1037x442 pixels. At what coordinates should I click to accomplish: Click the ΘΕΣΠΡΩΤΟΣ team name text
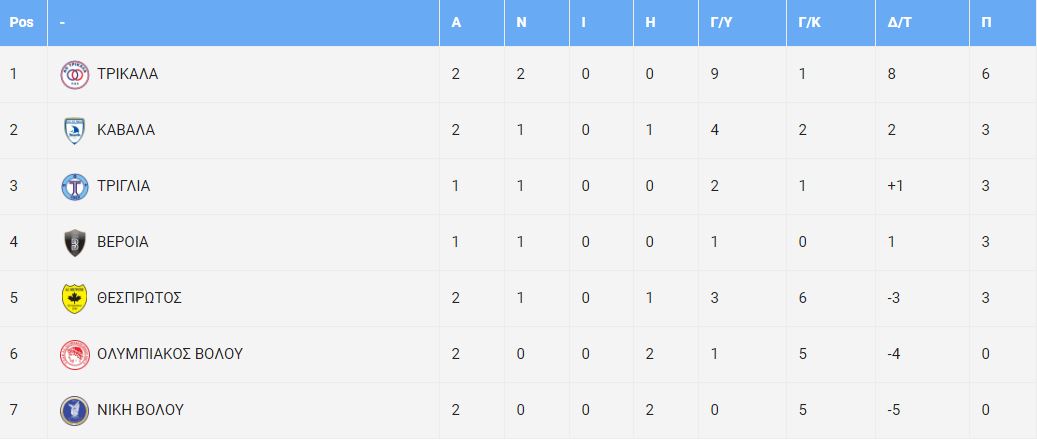coord(140,298)
